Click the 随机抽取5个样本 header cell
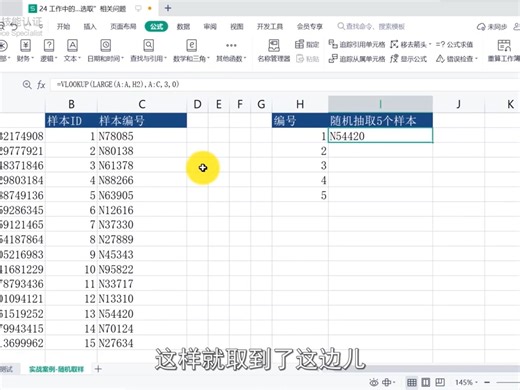This screenshot has height=390, width=520. coord(380,120)
